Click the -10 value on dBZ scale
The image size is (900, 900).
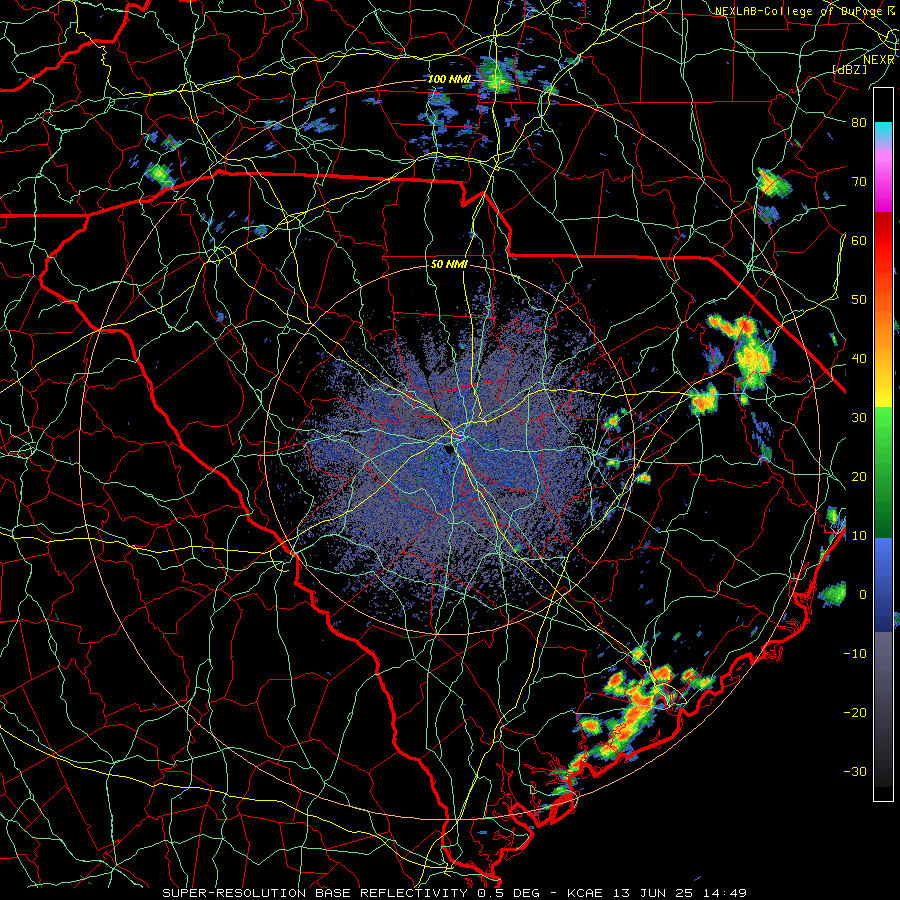point(855,654)
